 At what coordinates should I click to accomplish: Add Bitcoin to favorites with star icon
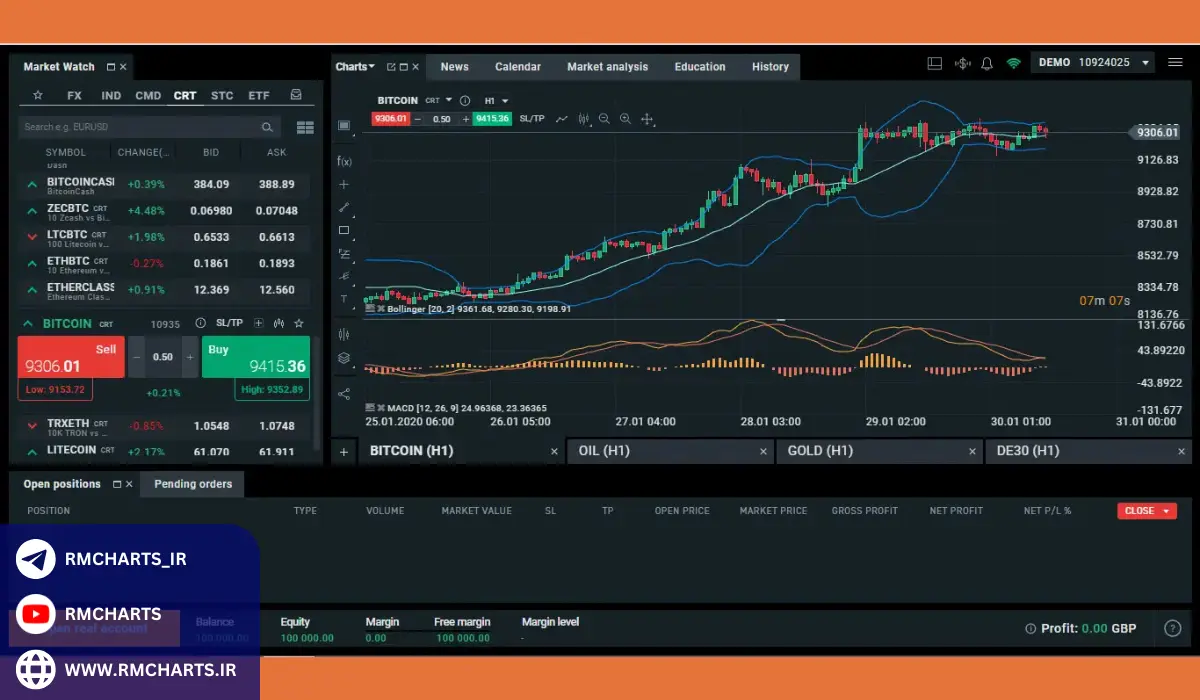tap(299, 324)
